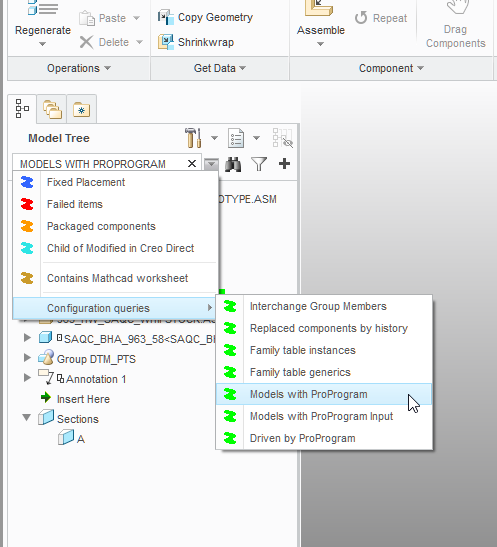The height and width of the screenshot is (547, 497).
Task: Open dropdown arrow beside settings hammer icon
Action: (214, 138)
